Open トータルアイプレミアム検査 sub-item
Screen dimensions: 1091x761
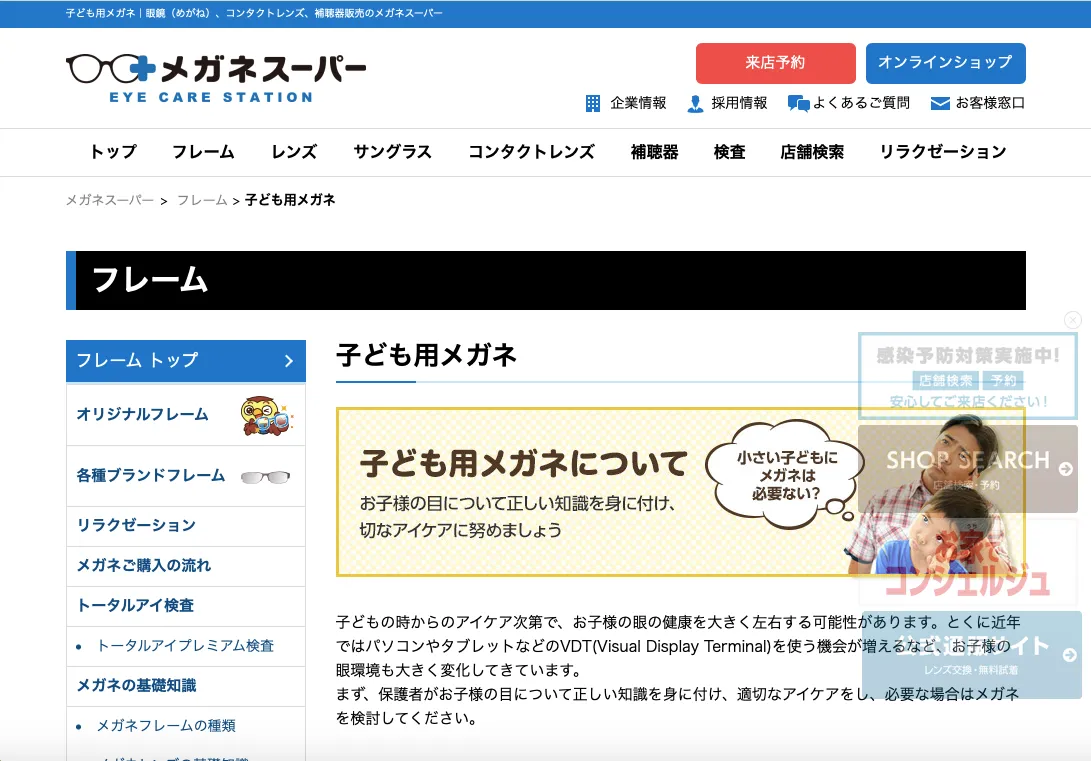(185, 646)
